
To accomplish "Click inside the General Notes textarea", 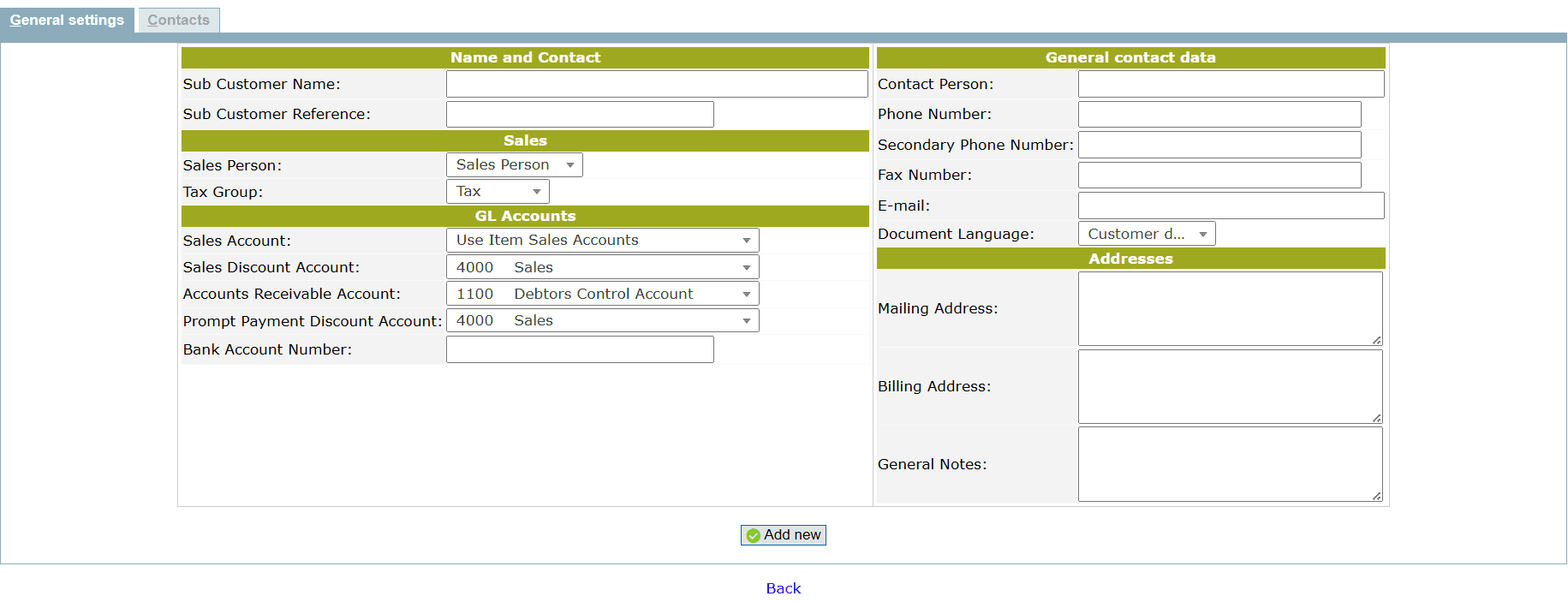I will [x=1229, y=464].
